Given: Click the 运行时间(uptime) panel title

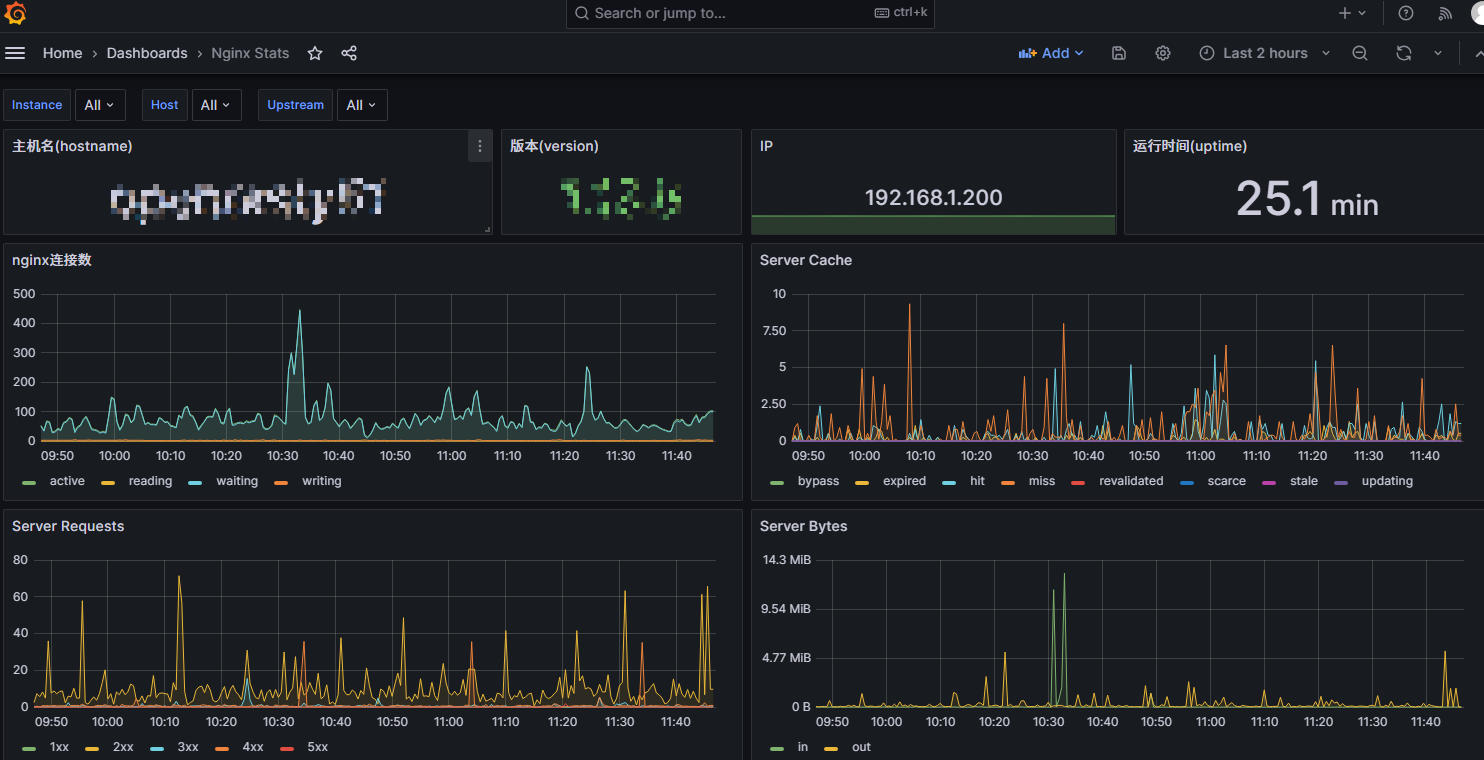Looking at the screenshot, I should pos(1190,146).
